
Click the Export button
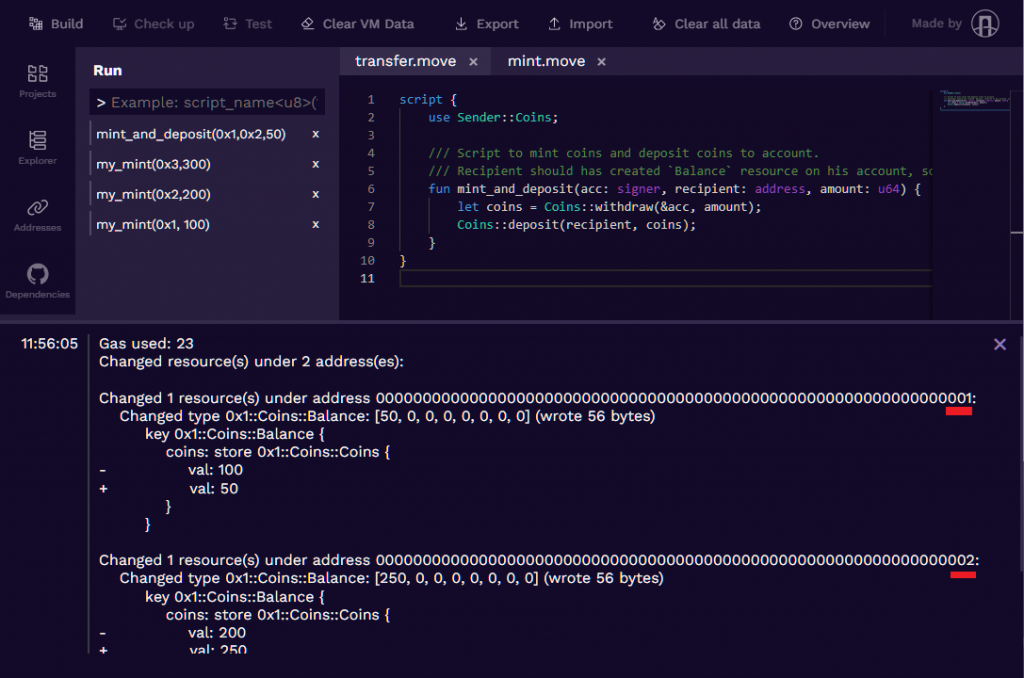pyautogui.click(x=486, y=24)
